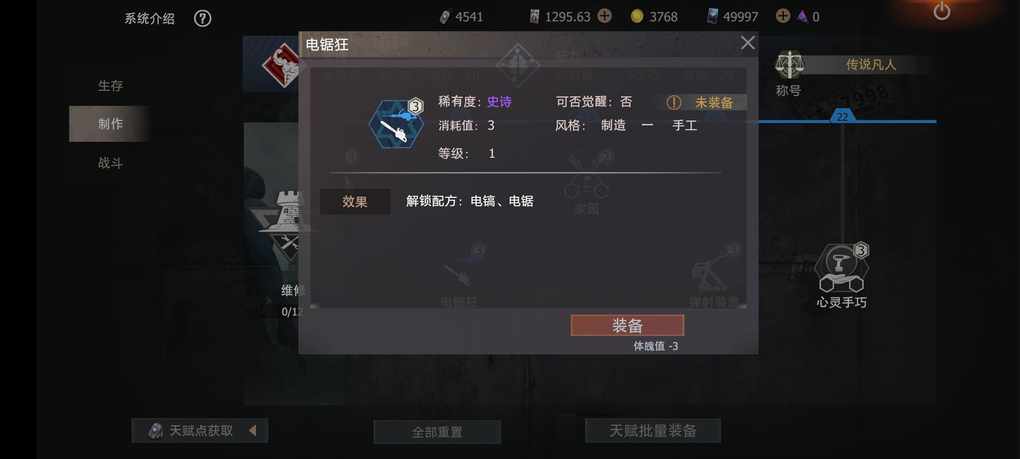Click the 全部重置 reset button
1020x459 pixels.
tap(436, 432)
